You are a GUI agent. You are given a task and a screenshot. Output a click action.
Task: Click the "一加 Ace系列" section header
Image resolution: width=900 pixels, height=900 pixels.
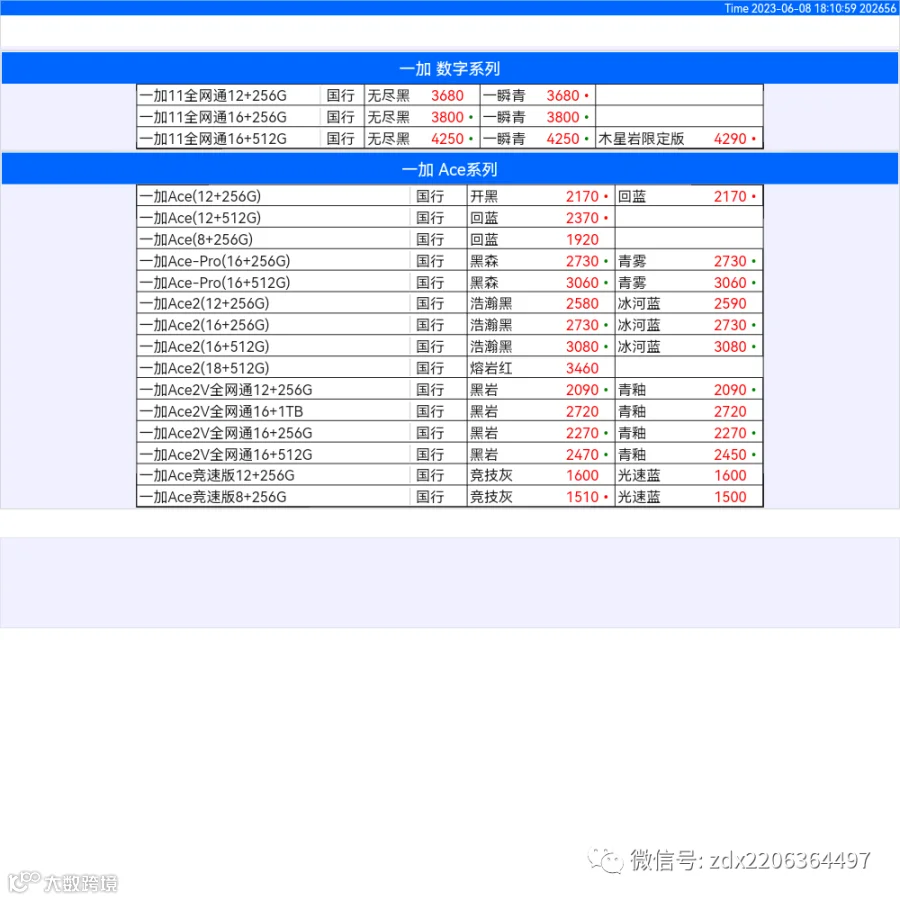click(450, 169)
